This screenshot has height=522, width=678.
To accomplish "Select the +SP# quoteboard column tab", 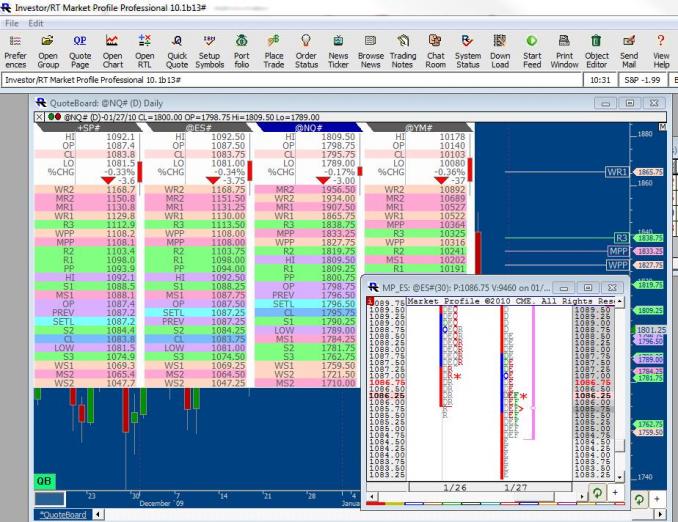I will (89, 128).
